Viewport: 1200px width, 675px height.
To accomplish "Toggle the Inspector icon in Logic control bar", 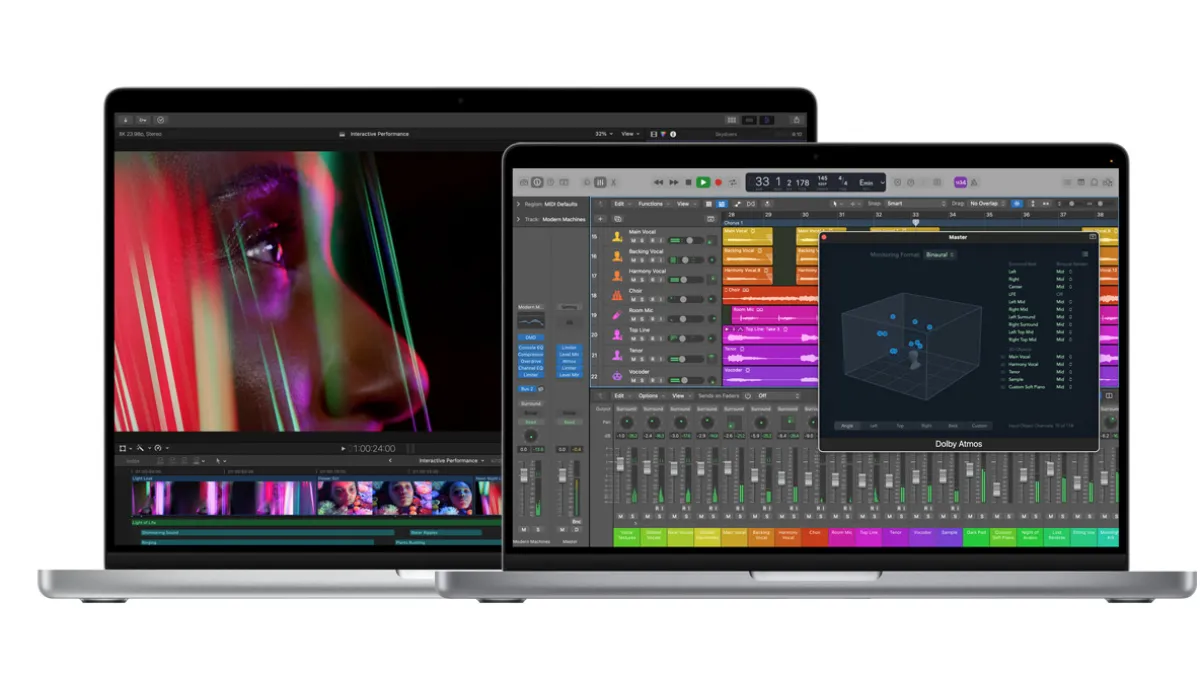I will point(537,182).
